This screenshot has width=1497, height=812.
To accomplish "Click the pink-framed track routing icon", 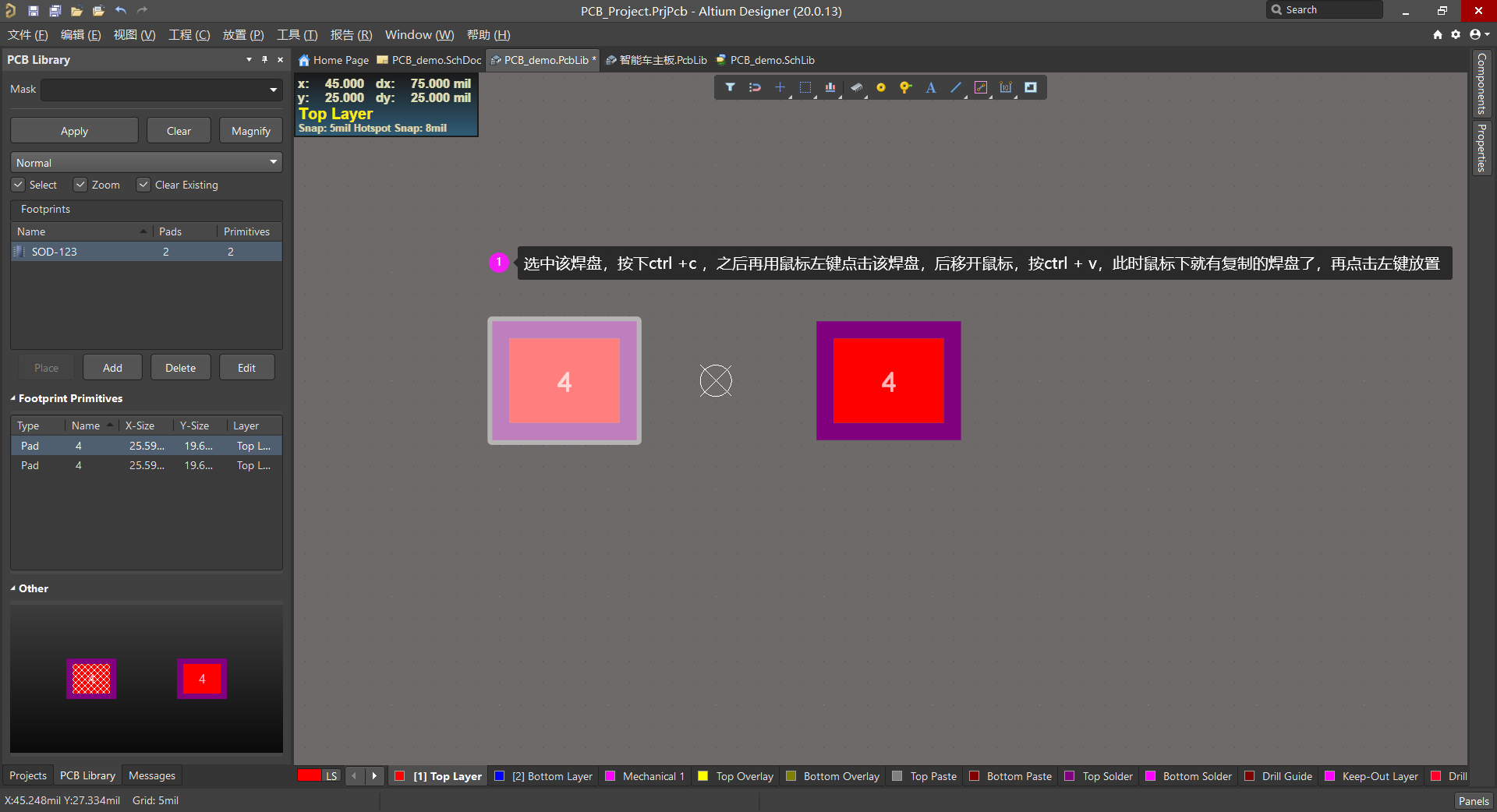I will pos(981,87).
